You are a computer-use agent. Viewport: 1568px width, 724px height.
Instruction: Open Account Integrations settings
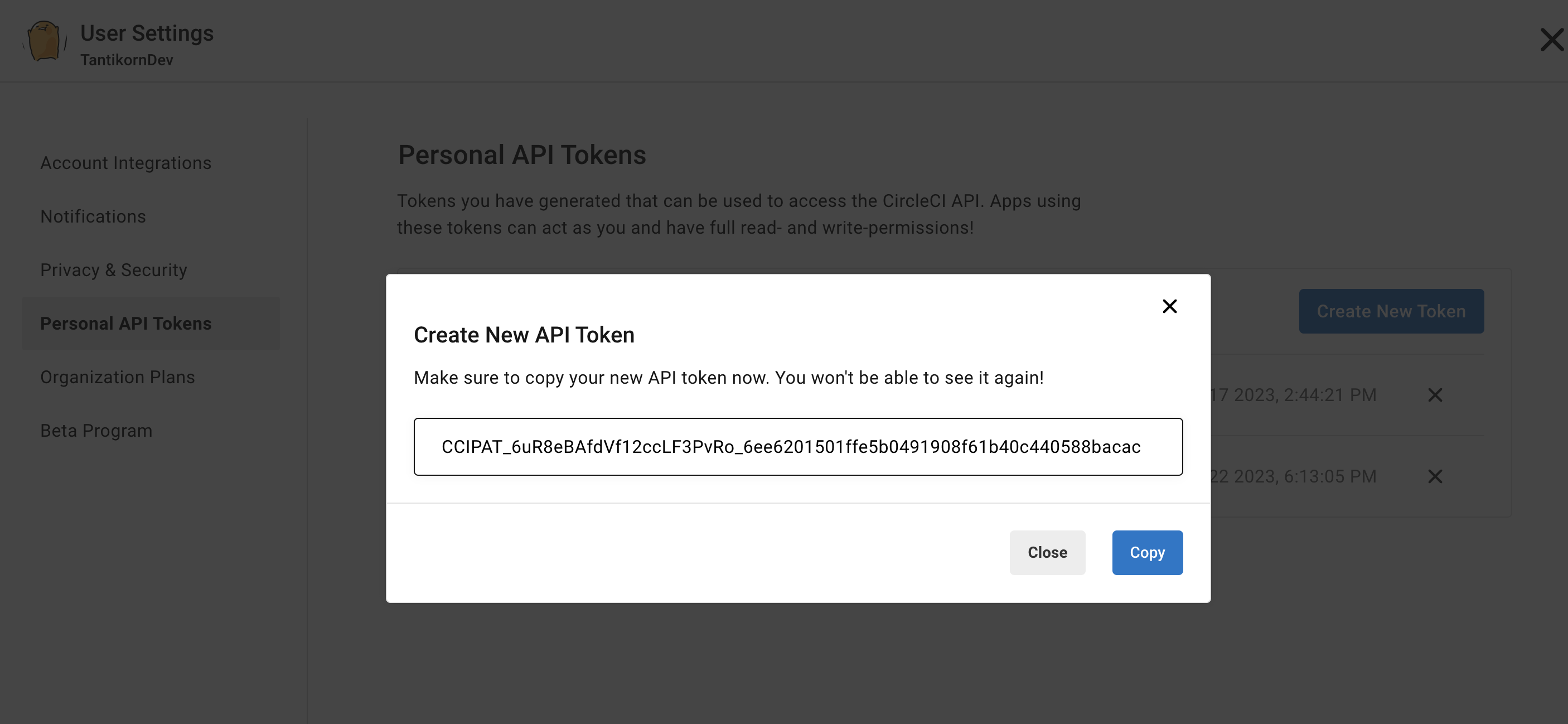click(x=125, y=163)
